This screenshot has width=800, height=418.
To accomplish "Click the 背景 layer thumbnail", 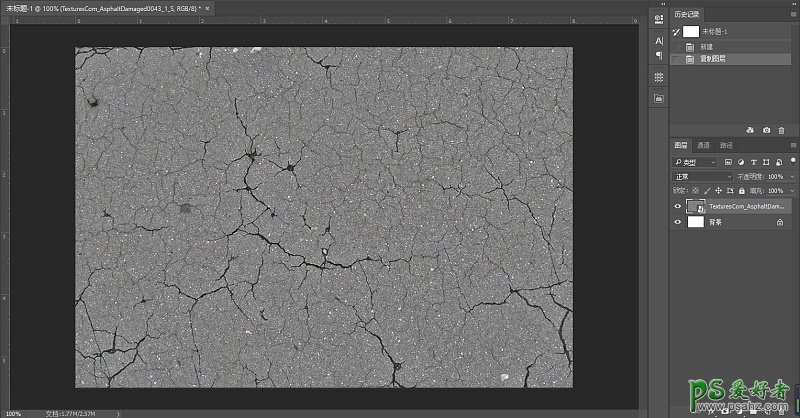I will click(x=696, y=222).
